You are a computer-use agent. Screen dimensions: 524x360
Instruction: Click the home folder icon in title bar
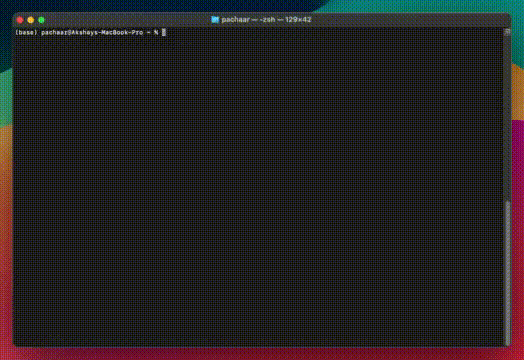[x=215, y=20]
